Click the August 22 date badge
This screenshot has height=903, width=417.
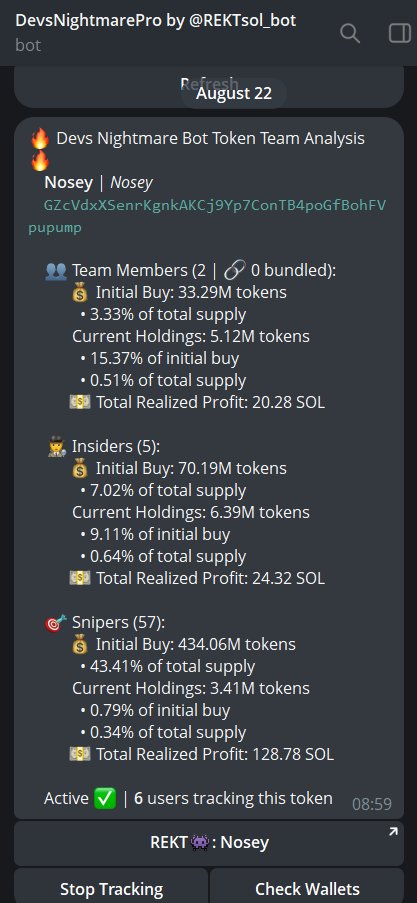point(234,93)
